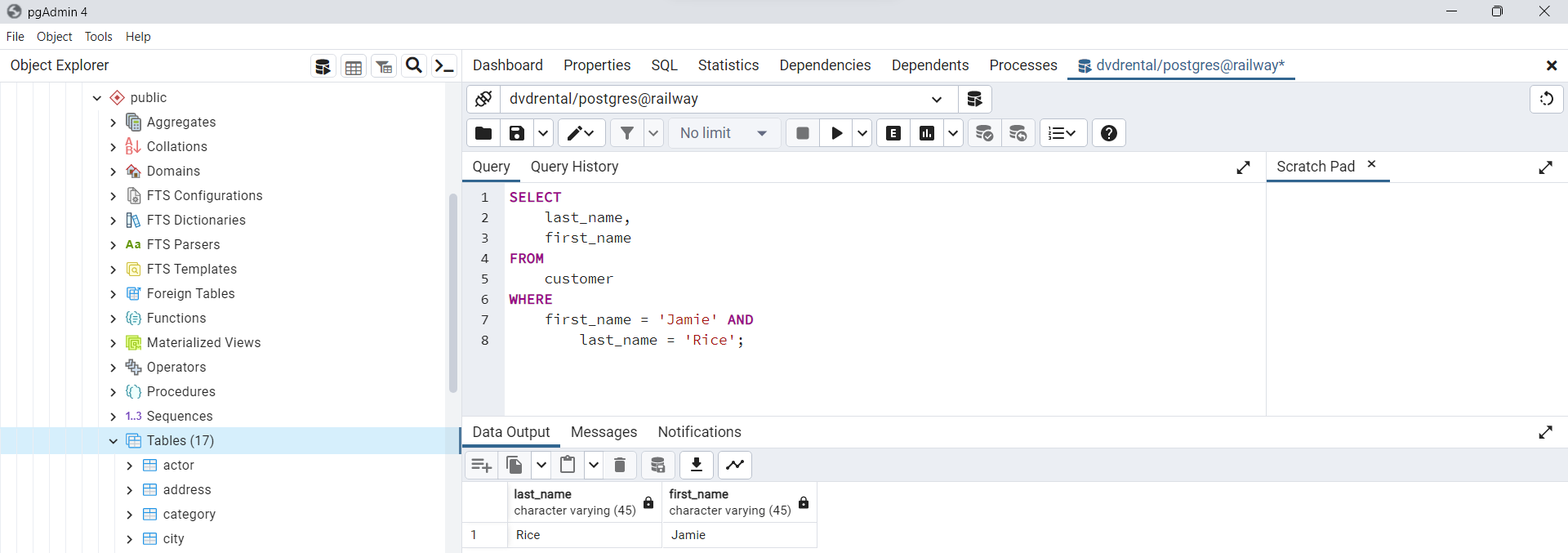Open the No limit rows dropdown

point(725,133)
